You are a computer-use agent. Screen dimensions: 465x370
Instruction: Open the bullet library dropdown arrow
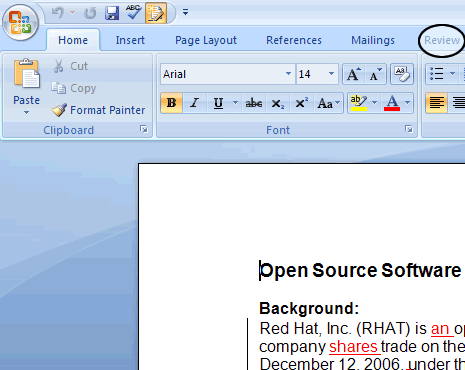click(x=452, y=74)
